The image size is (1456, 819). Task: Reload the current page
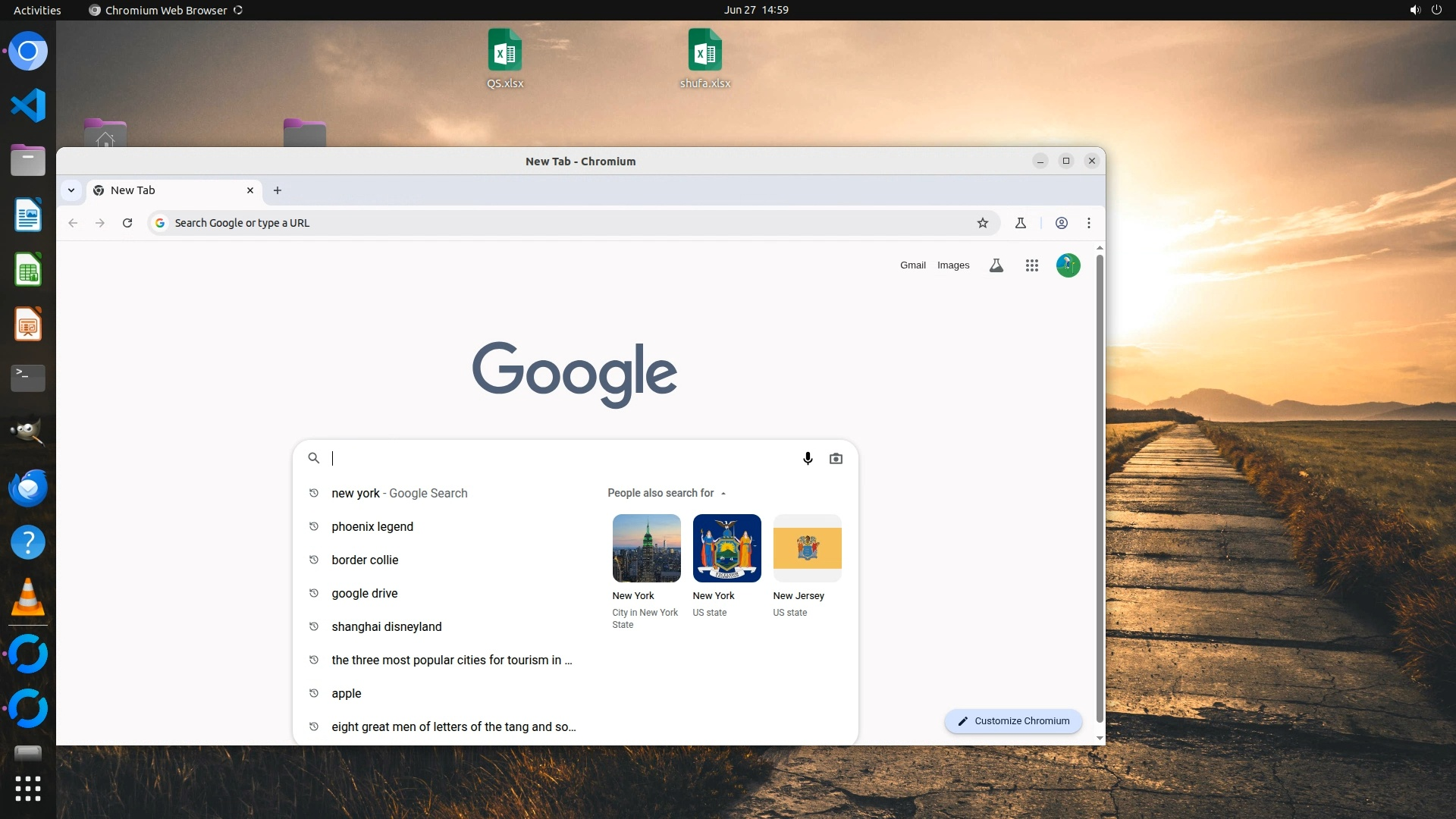(x=127, y=223)
